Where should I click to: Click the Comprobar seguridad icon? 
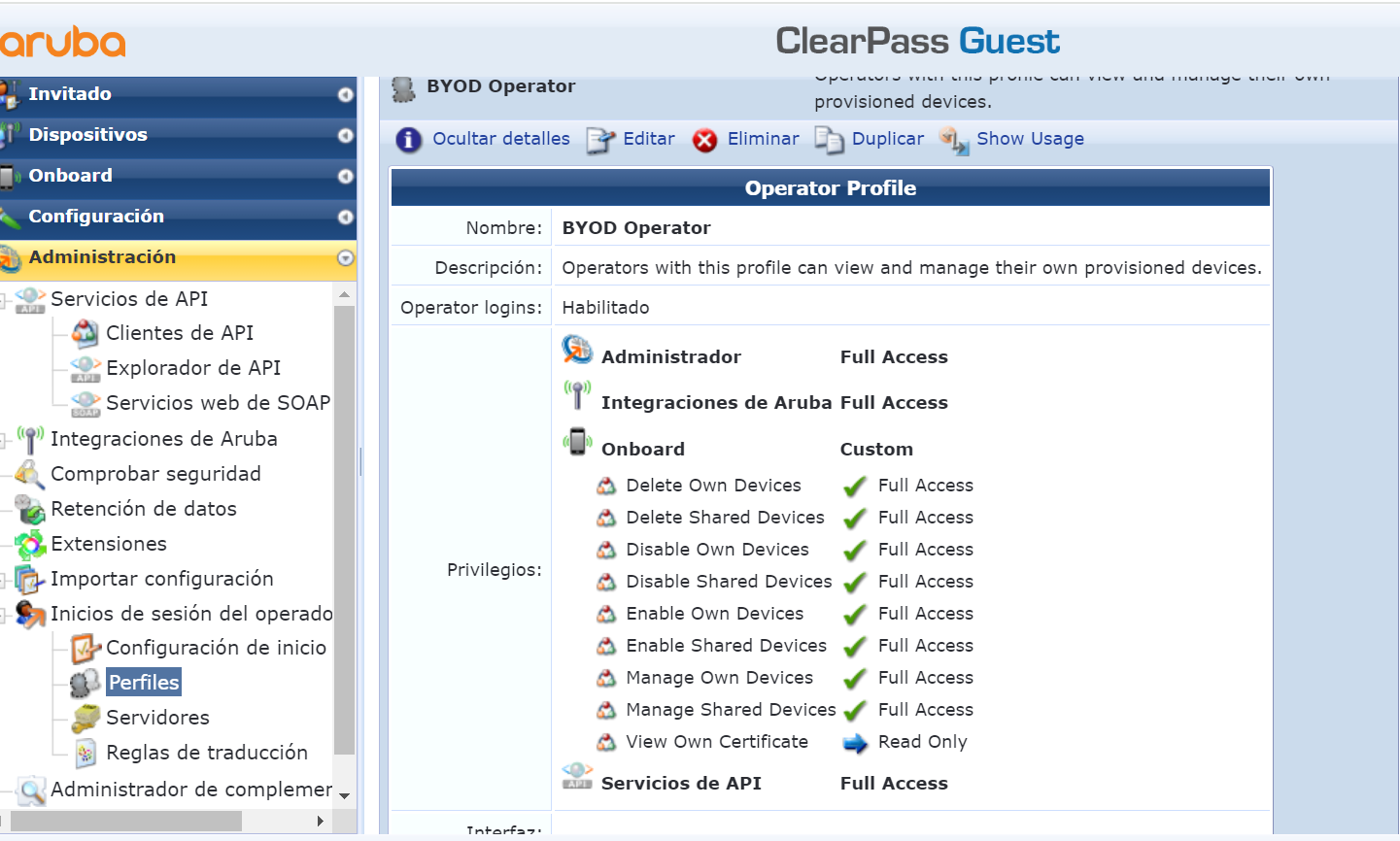tap(29, 475)
